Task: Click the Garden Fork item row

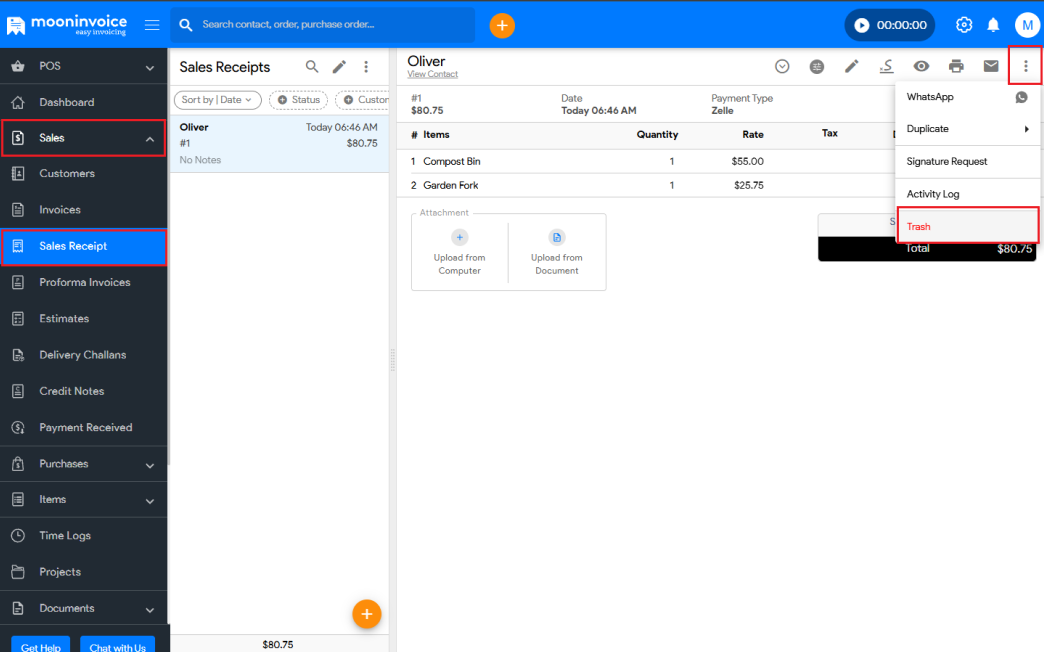Action: pyautogui.click(x=646, y=186)
